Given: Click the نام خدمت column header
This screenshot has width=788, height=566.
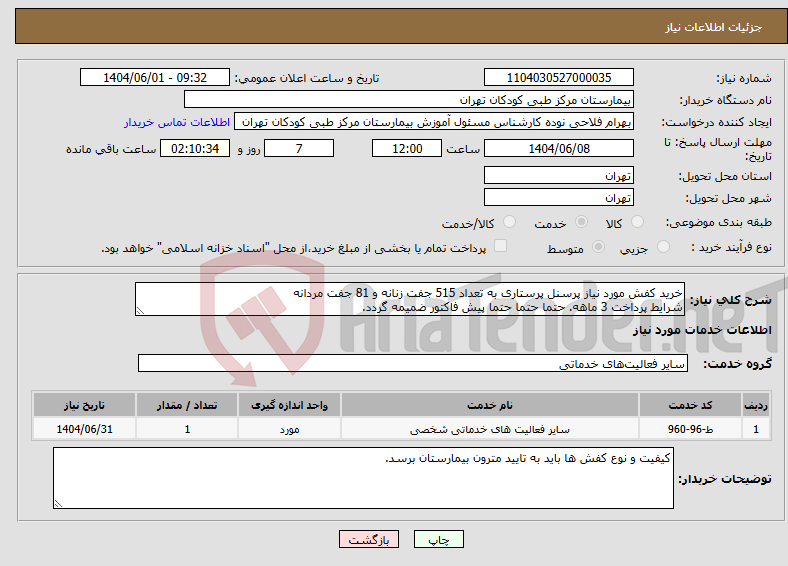Looking at the screenshot, I should [x=490, y=405].
